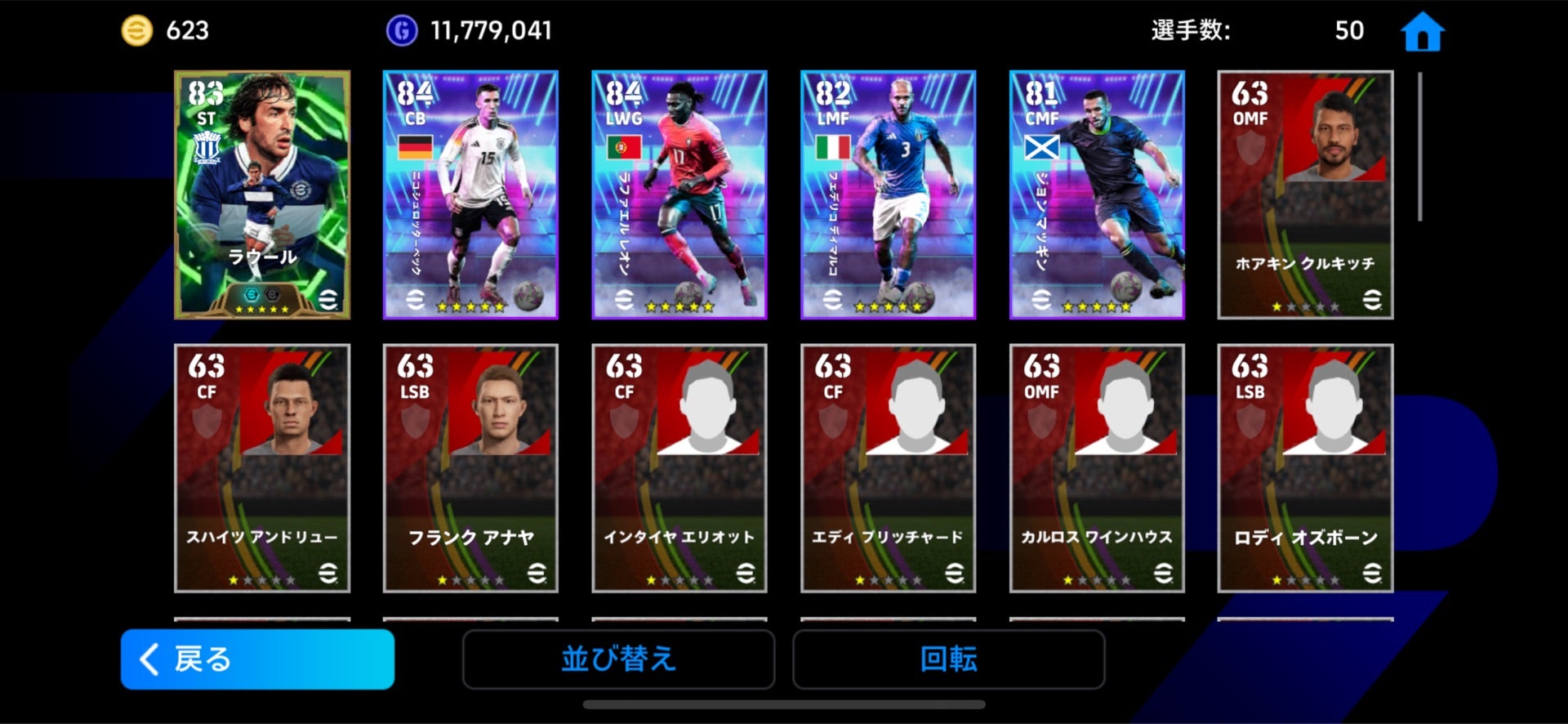Tap the club crest on the ラウール card
This screenshot has height=724, width=1568.
(207, 148)
